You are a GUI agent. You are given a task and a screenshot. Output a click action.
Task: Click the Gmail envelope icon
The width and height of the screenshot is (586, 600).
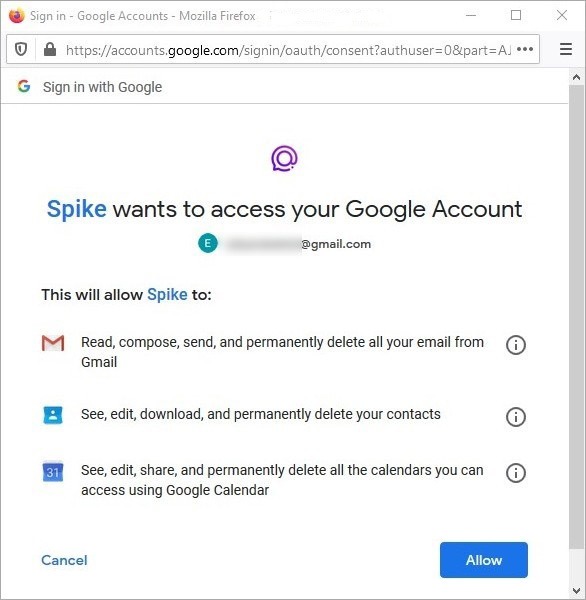pyautogui.click(x=53, y=343)
